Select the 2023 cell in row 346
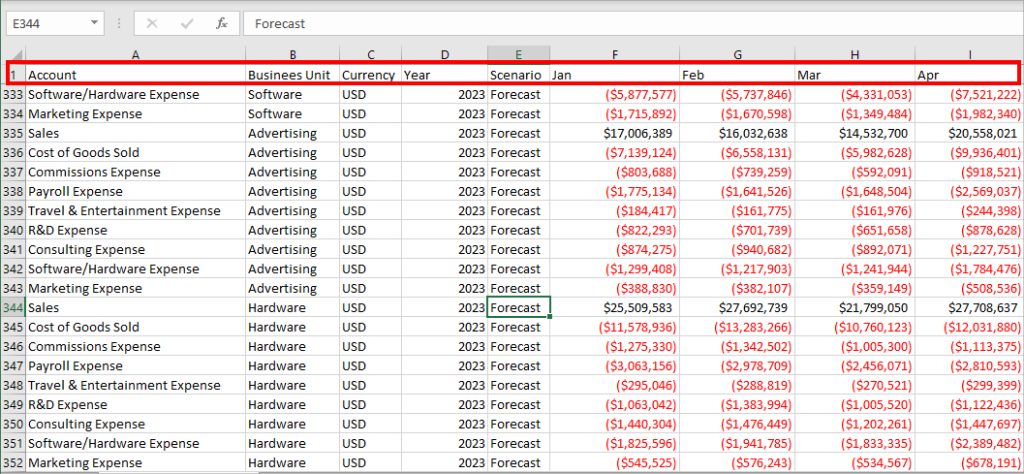 (x=444, y=347)
